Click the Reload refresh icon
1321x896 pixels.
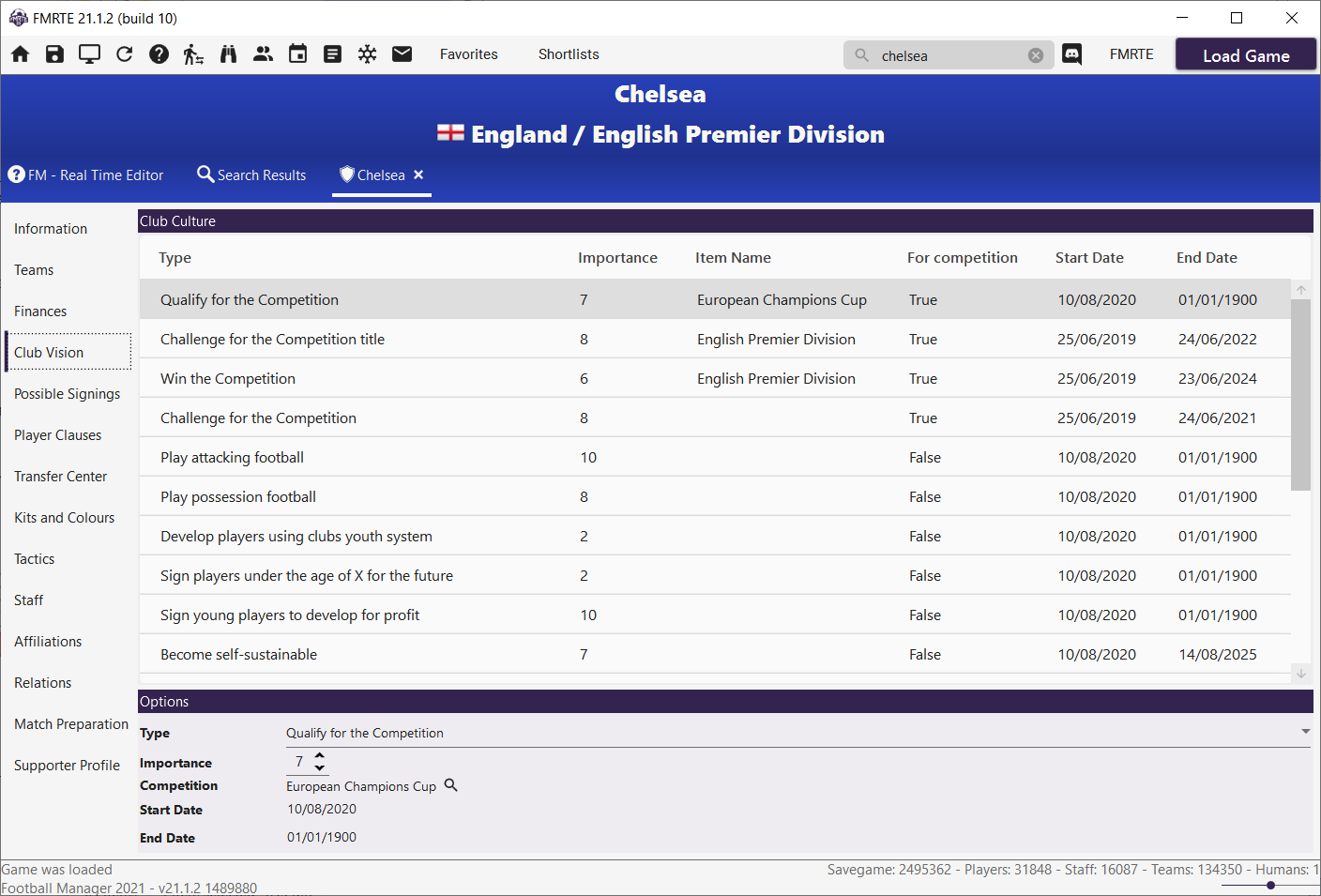coord(125,54)
